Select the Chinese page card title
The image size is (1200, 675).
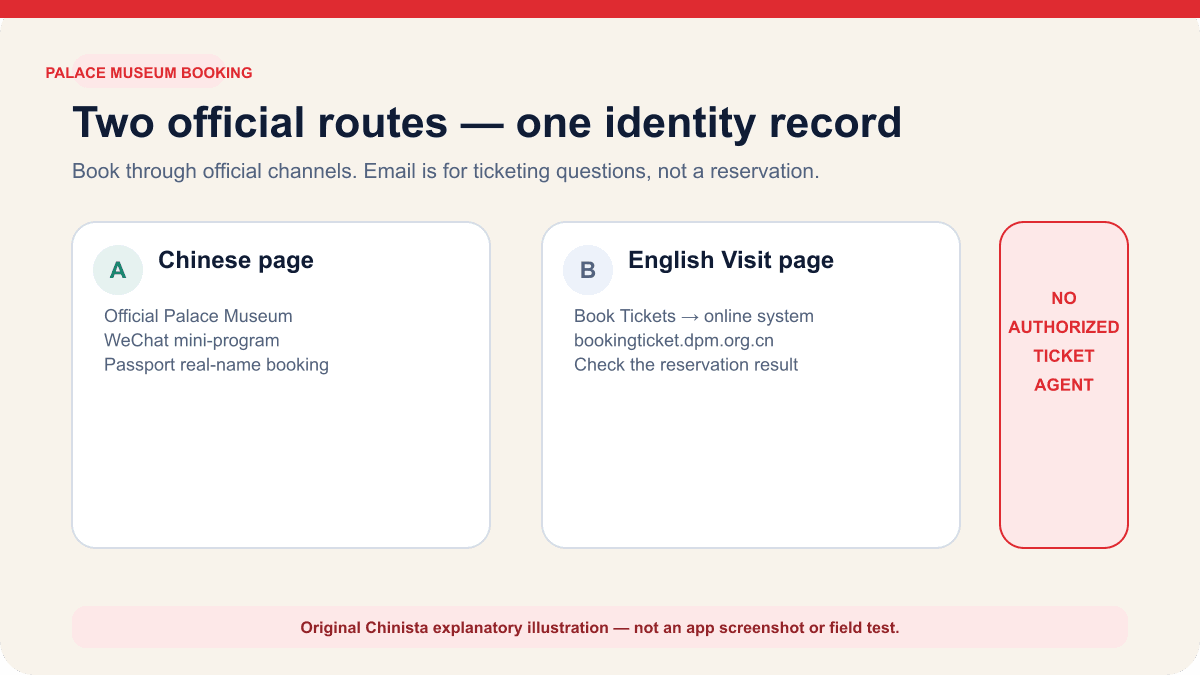236,260
